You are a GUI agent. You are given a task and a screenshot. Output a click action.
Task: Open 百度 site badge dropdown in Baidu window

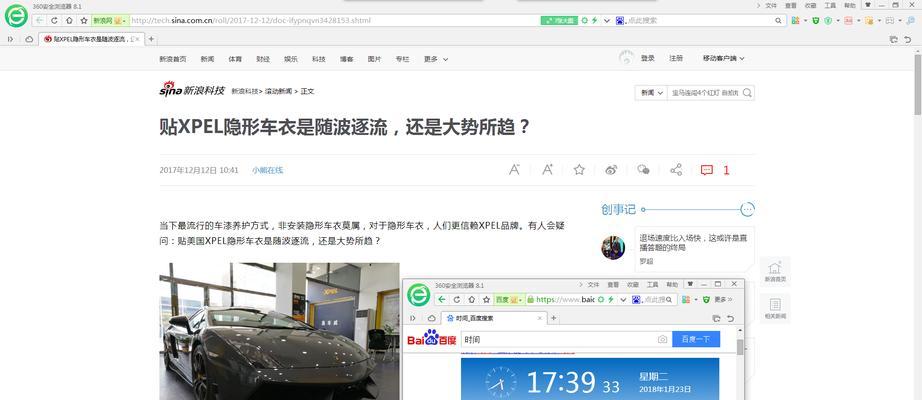coord(509,299)
